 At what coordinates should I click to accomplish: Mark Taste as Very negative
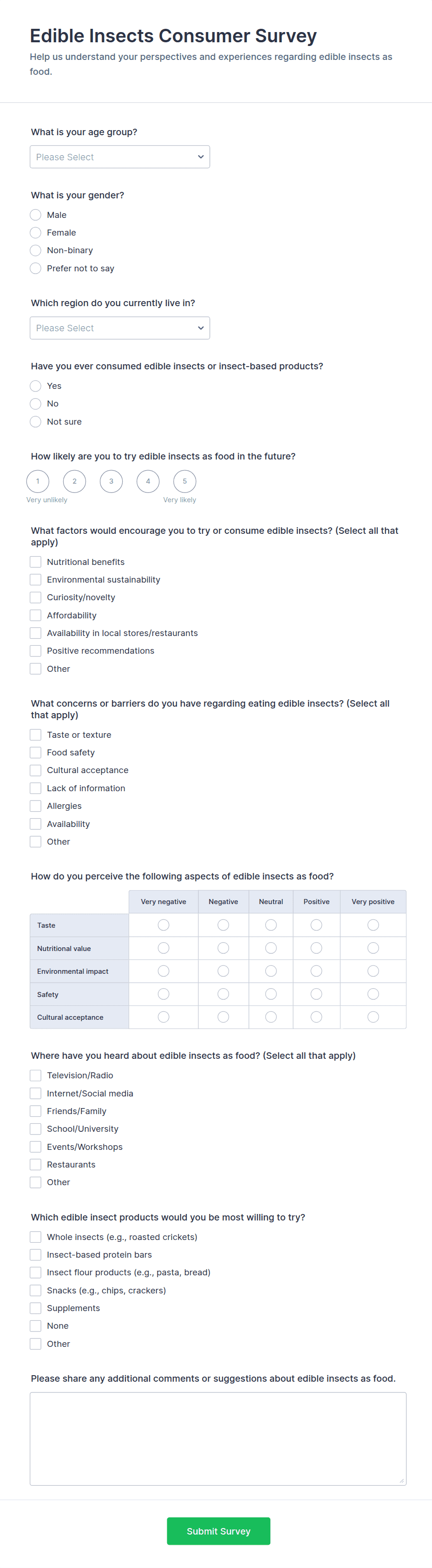(164, 925)
